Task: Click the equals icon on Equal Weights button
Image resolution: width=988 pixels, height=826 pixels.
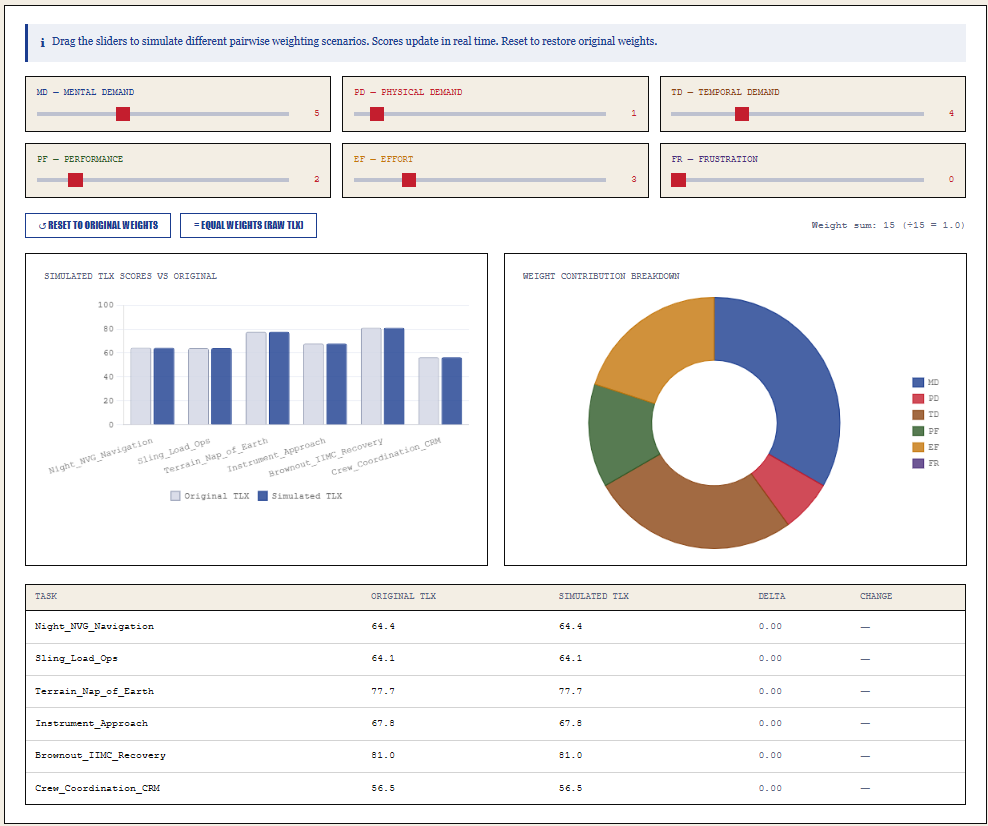Action: [x=194, y=225]
